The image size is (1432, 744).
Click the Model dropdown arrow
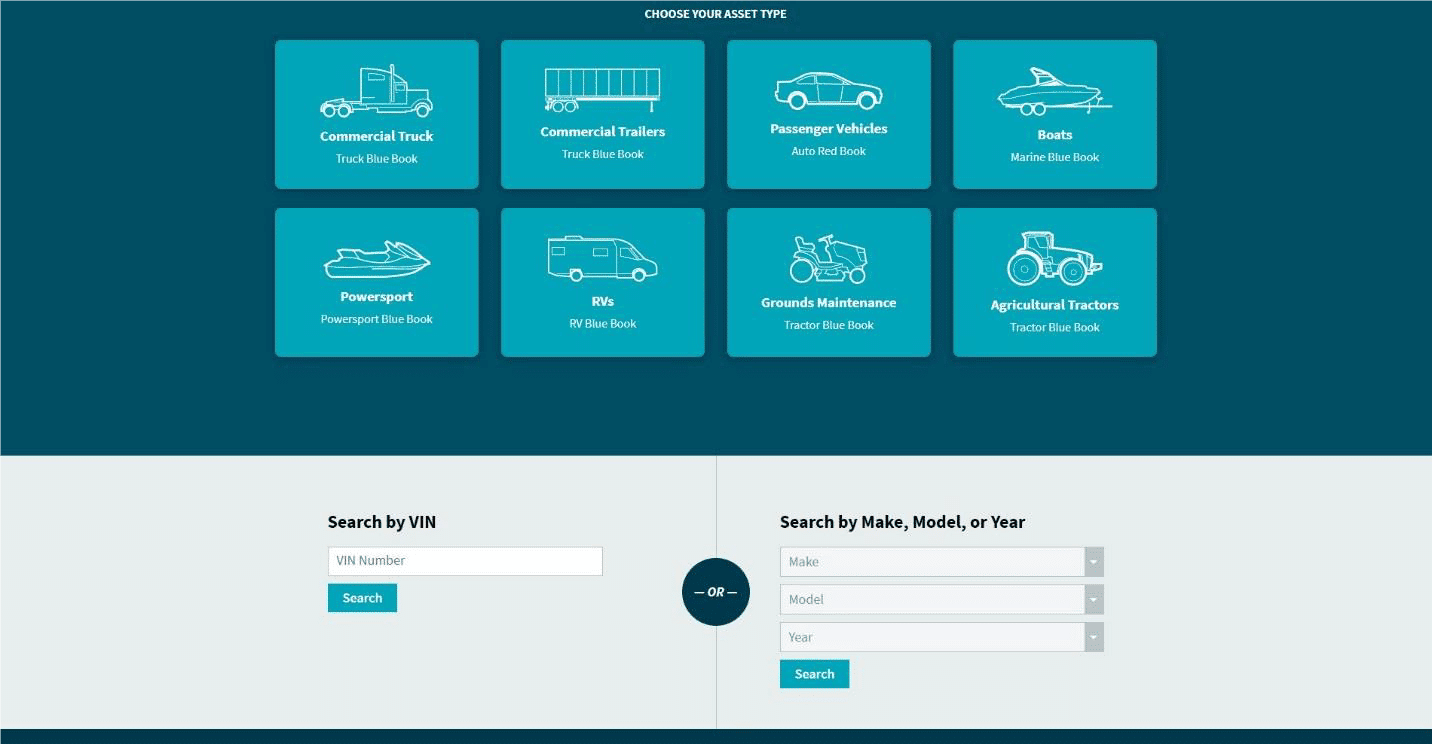click(1094, 600)
